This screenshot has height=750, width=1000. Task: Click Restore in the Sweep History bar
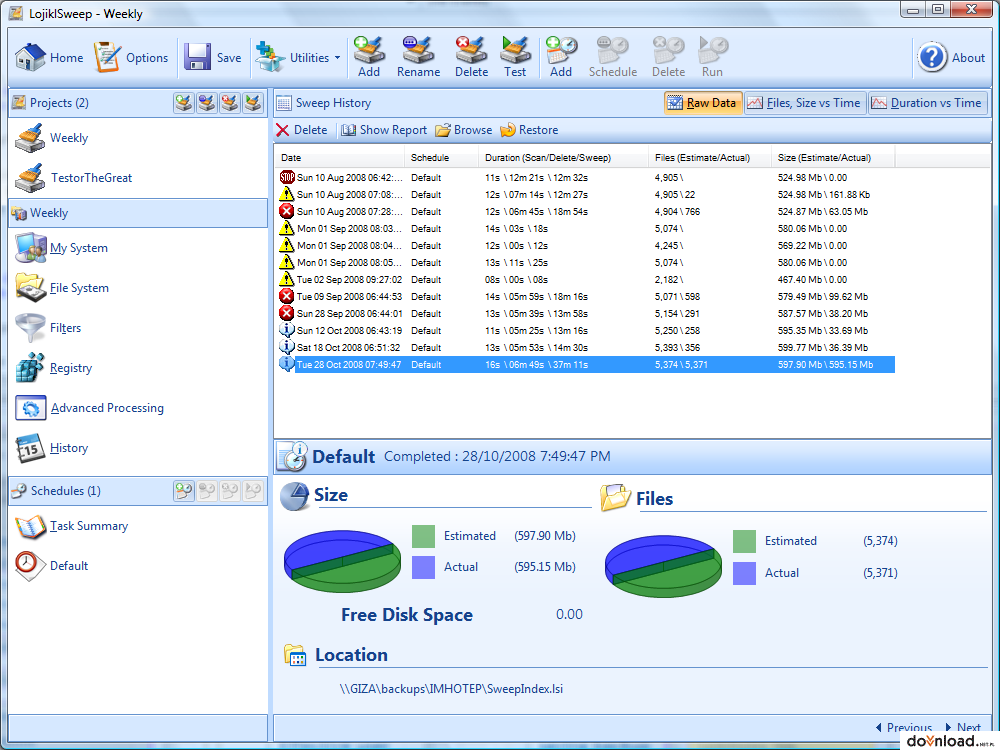pos(530,130)
